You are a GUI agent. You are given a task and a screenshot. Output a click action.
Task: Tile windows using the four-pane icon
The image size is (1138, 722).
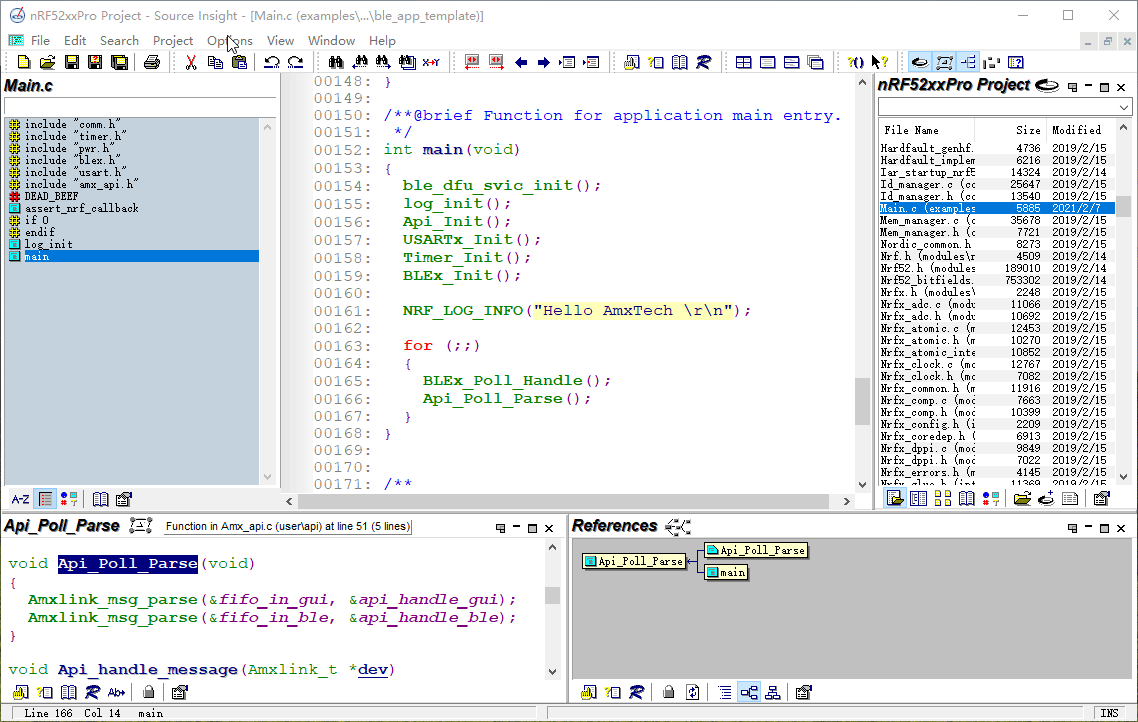coord(743,62)
